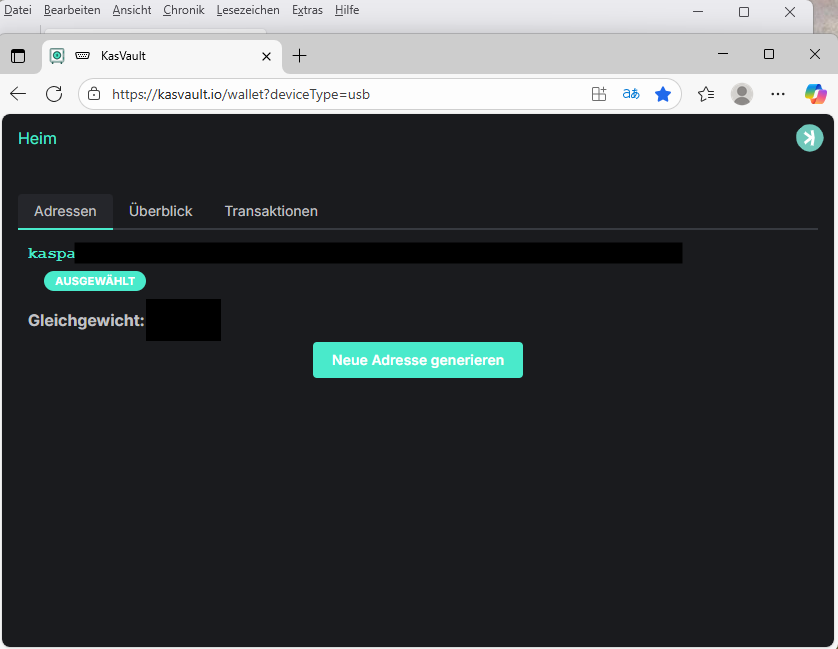Open the translate page icon
838x649 pixels.
pyautogui.click(x=631, y=94)
